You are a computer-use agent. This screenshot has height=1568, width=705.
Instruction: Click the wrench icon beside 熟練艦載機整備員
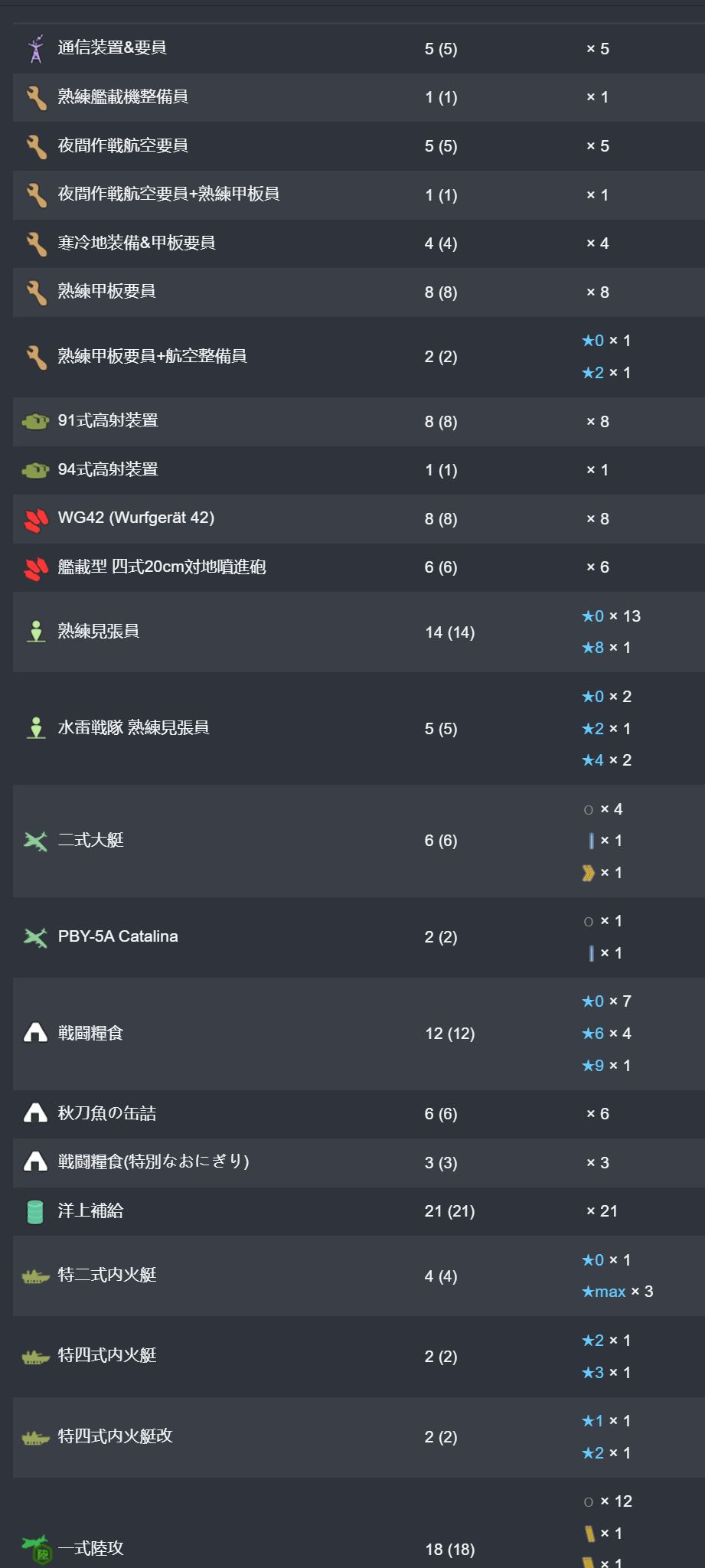click(36, 97)
